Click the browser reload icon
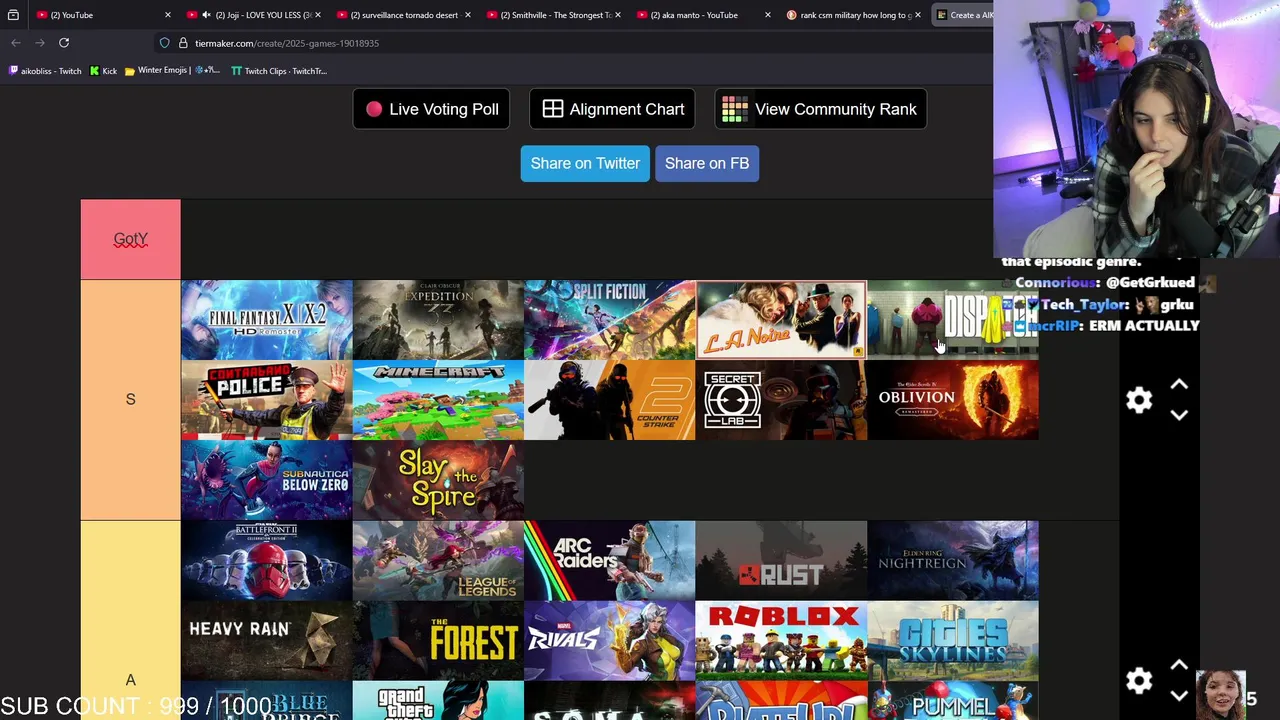This screenshot has height=720, width=1280. coord(64,43)
